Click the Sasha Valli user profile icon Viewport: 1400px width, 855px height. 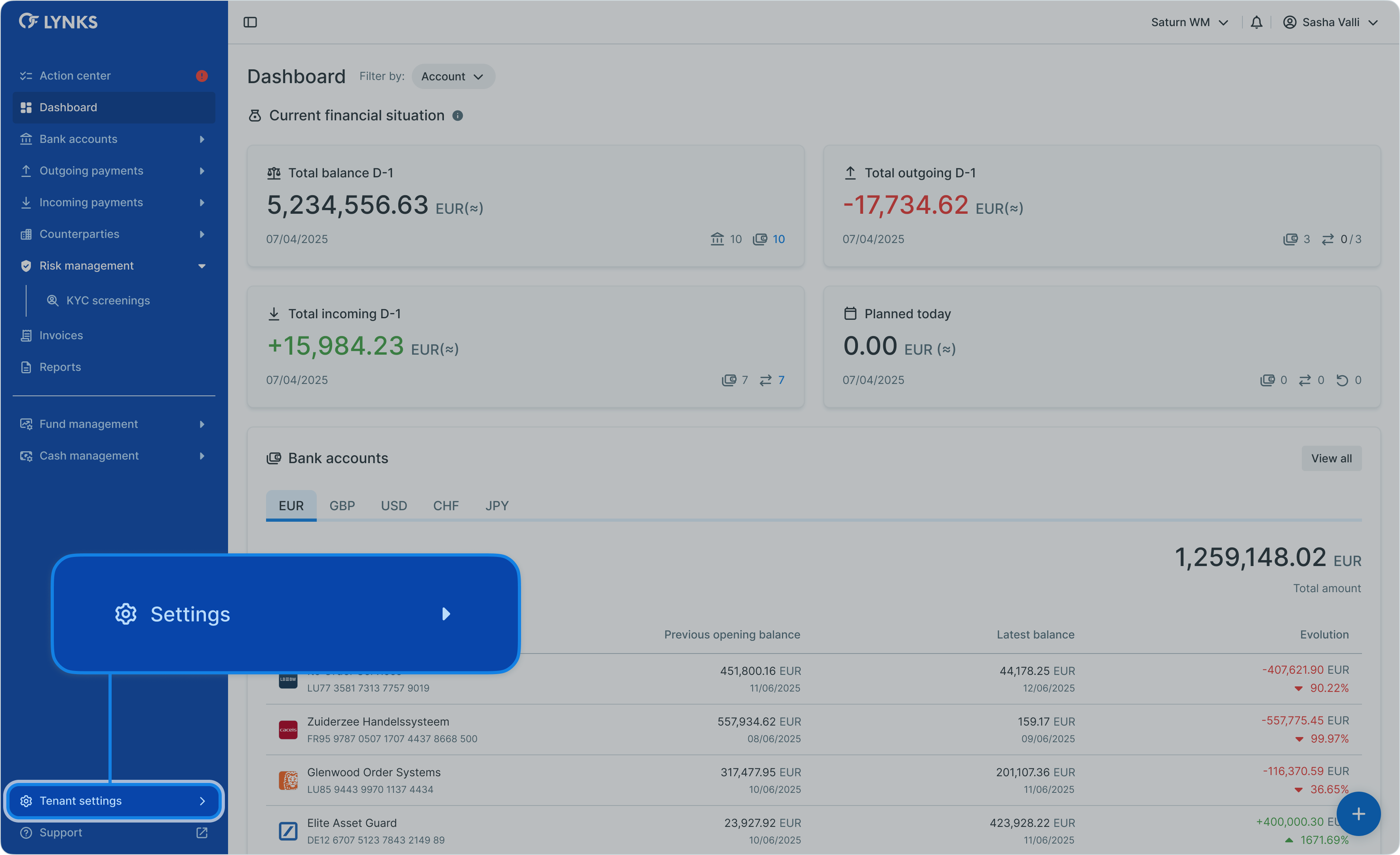[x=1289, y=22]
